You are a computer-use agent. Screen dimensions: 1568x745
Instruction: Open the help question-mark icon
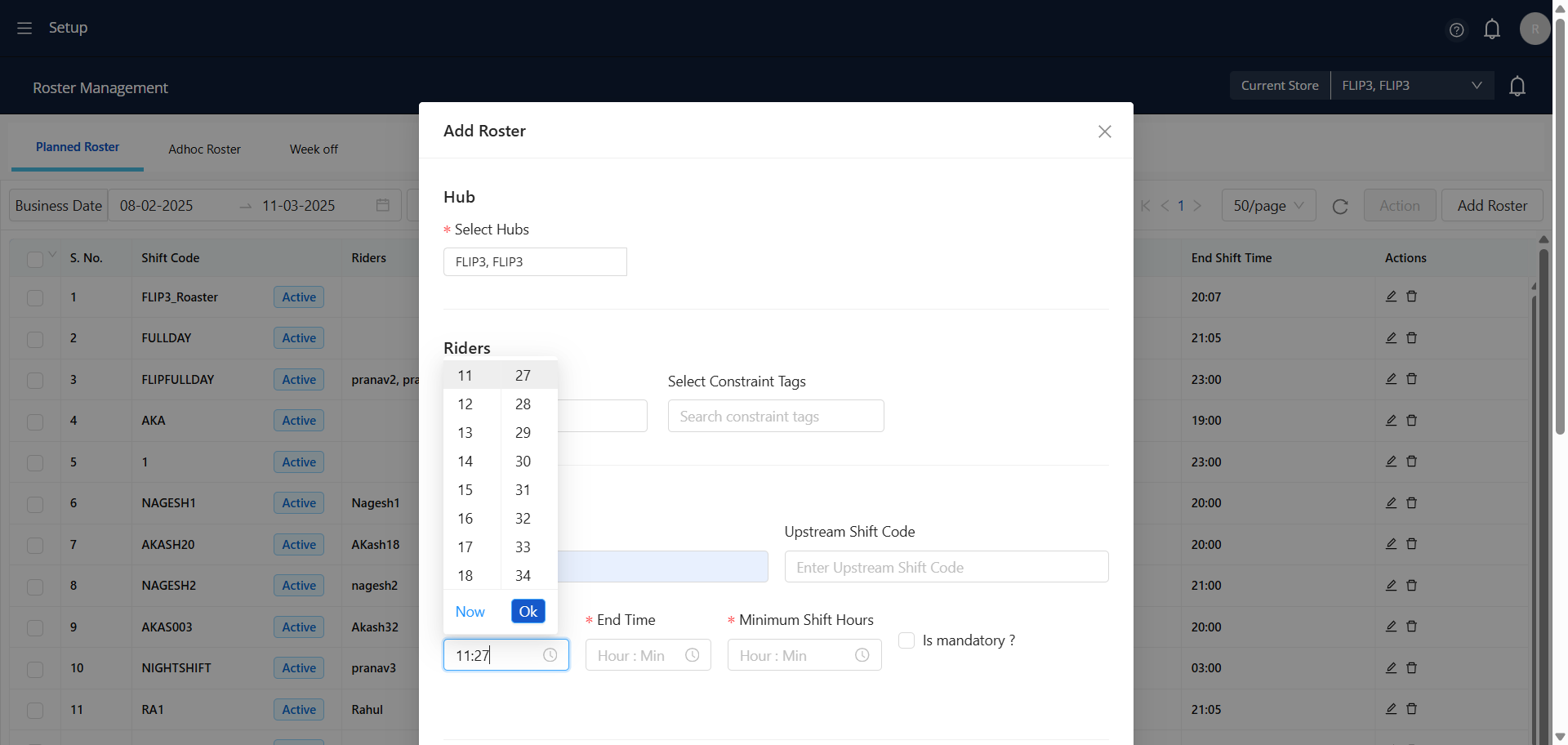tap(1456, 30)
